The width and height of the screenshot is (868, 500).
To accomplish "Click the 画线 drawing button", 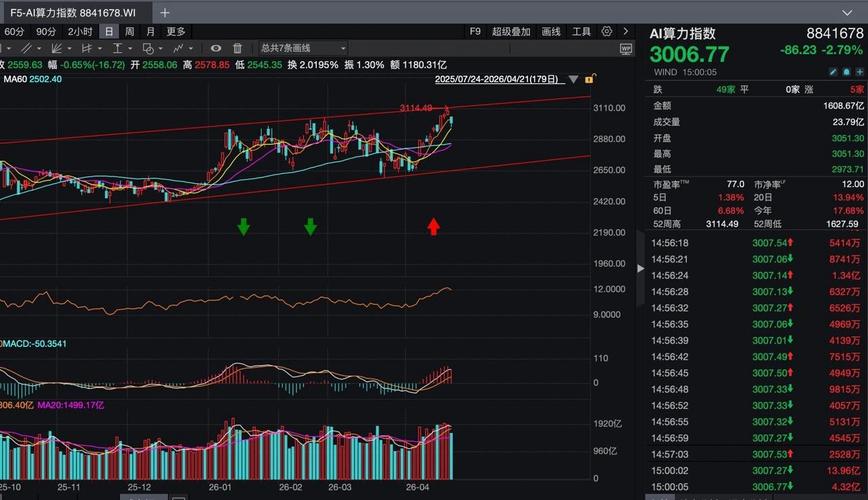I will (x=551, y=32).
